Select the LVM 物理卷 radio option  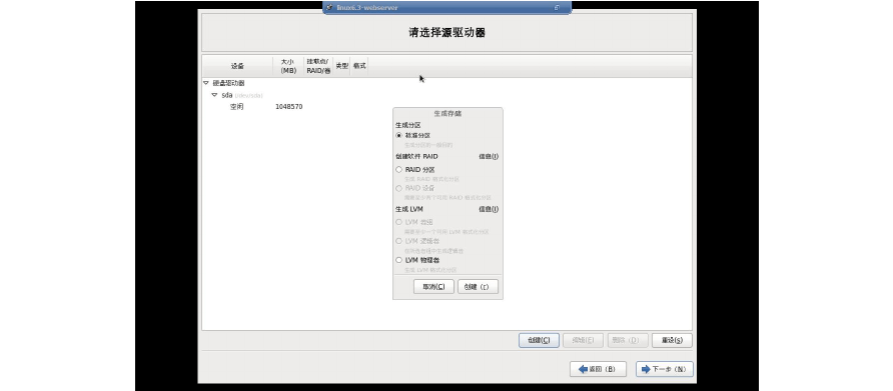point(399,260)
